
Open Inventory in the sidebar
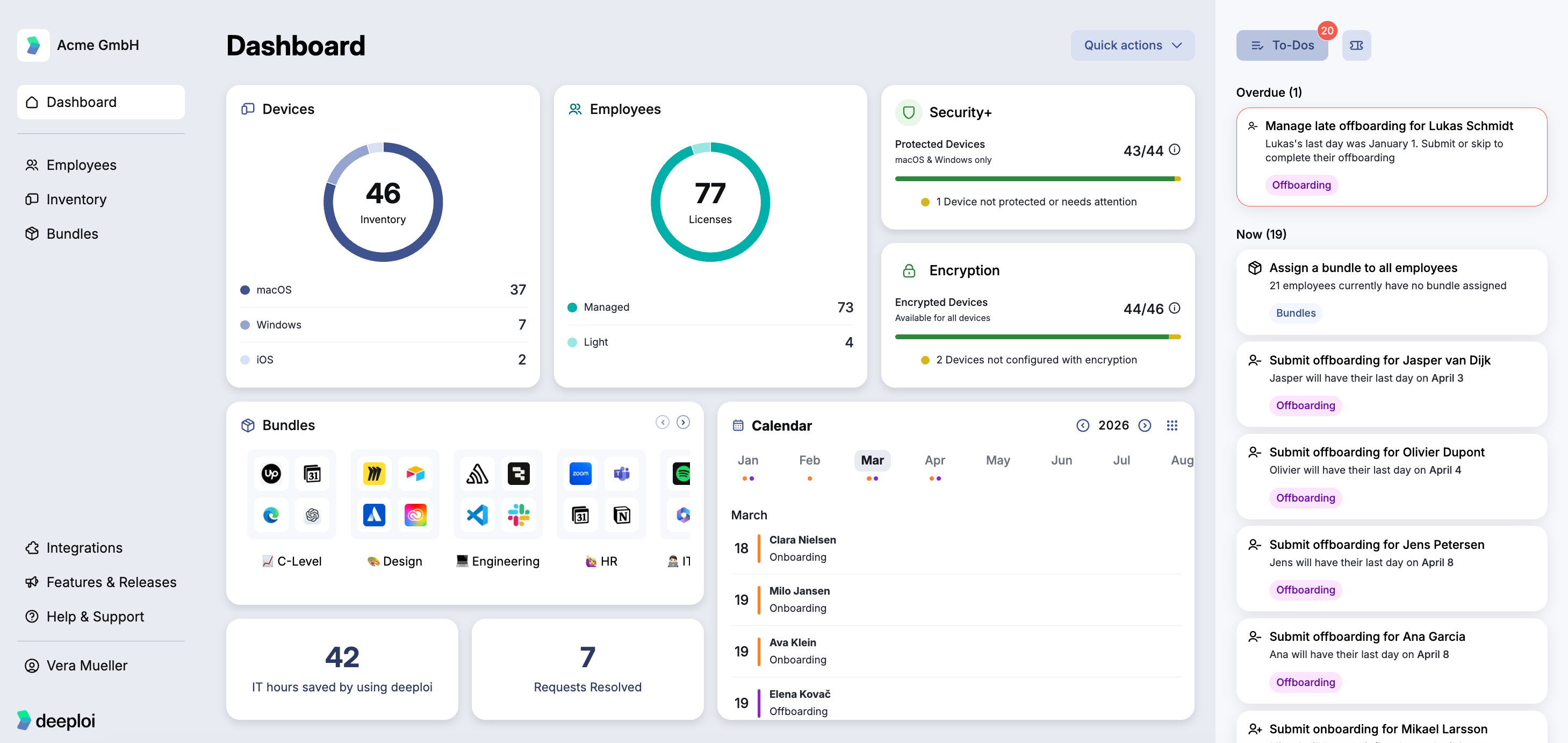[76, 199]
